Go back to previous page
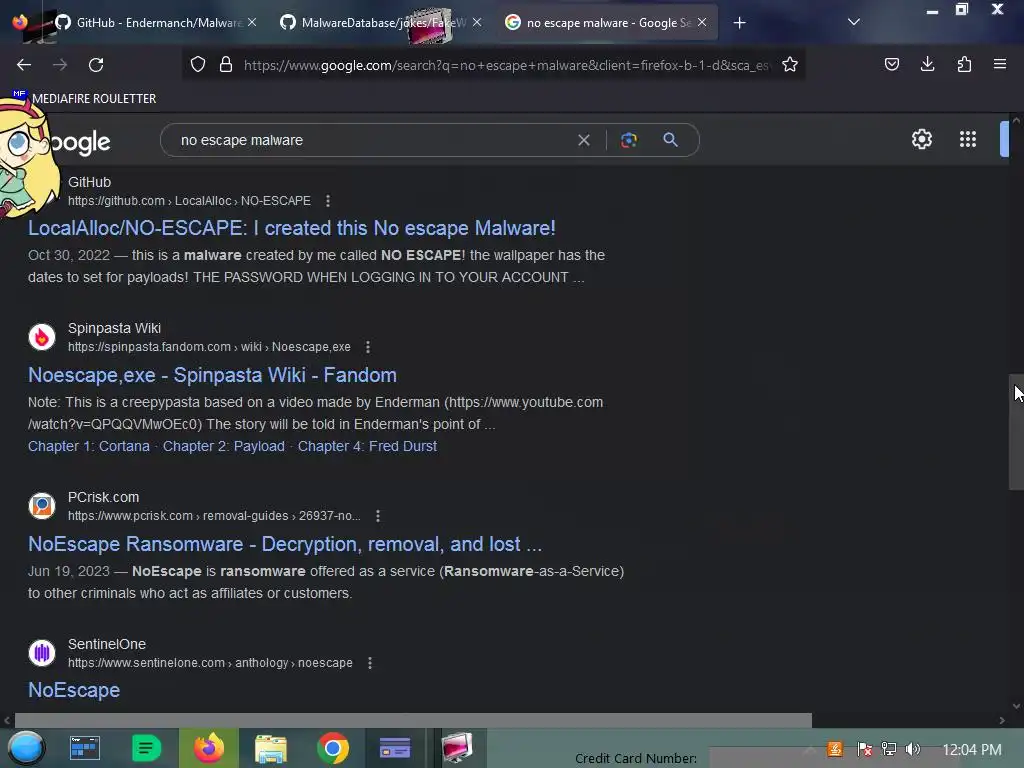 [24, 65]
